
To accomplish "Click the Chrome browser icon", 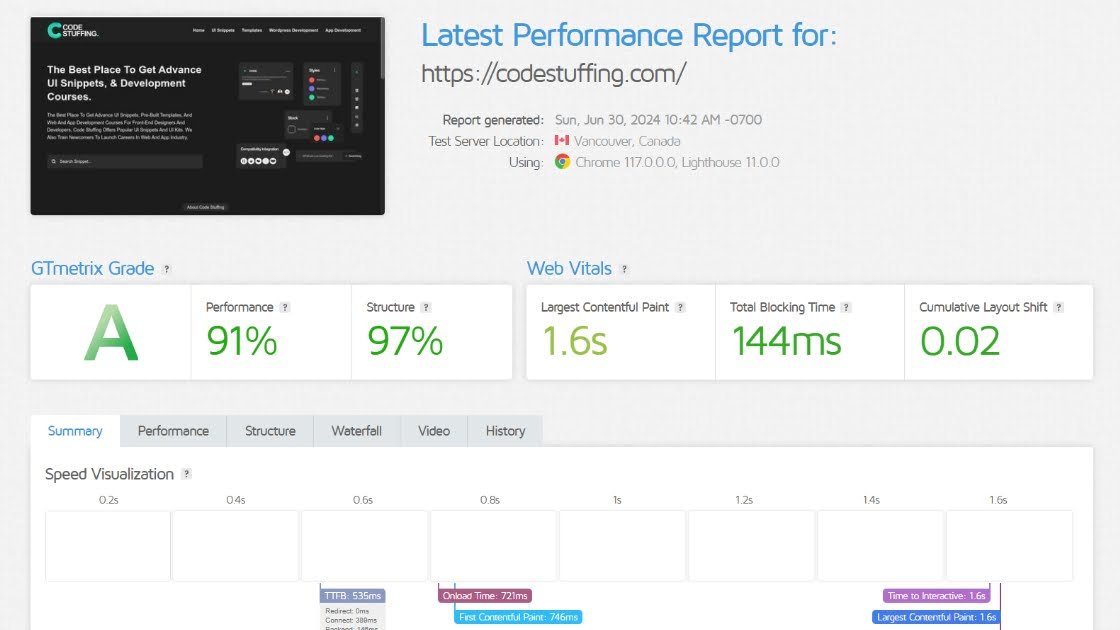I will [x=563, y=162].
